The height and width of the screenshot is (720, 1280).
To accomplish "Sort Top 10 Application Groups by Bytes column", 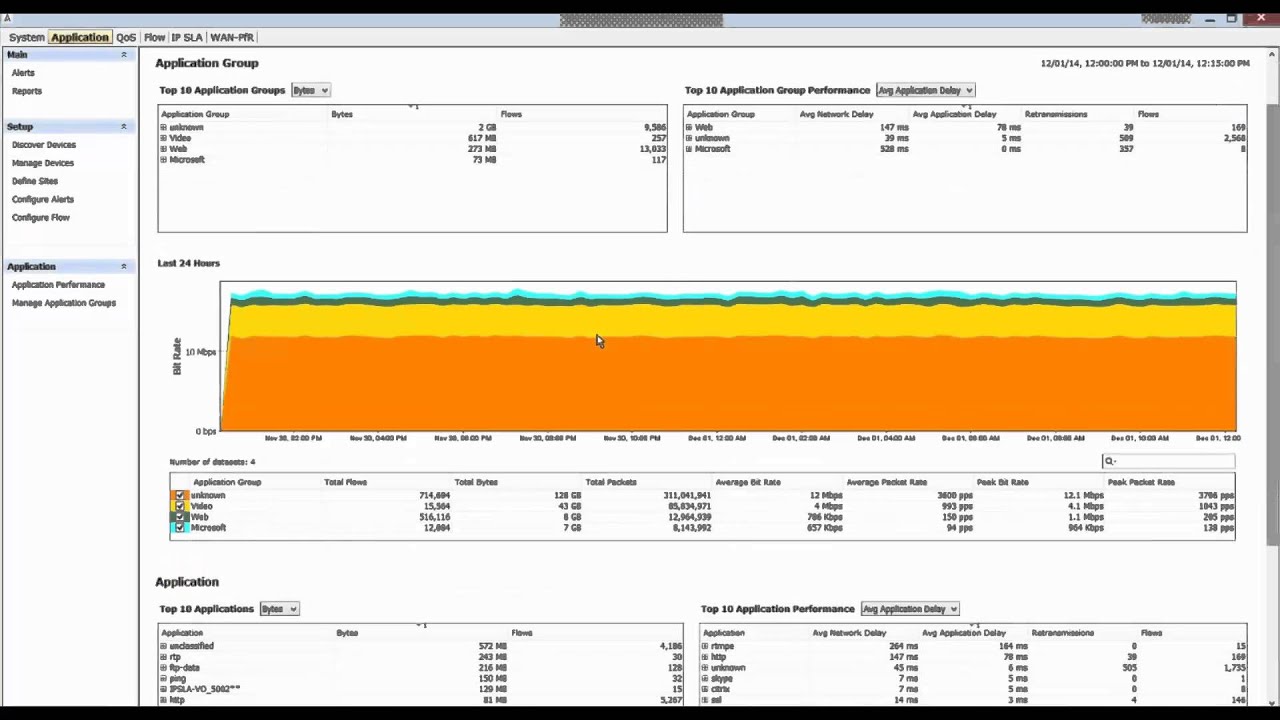I will (342, 114).
